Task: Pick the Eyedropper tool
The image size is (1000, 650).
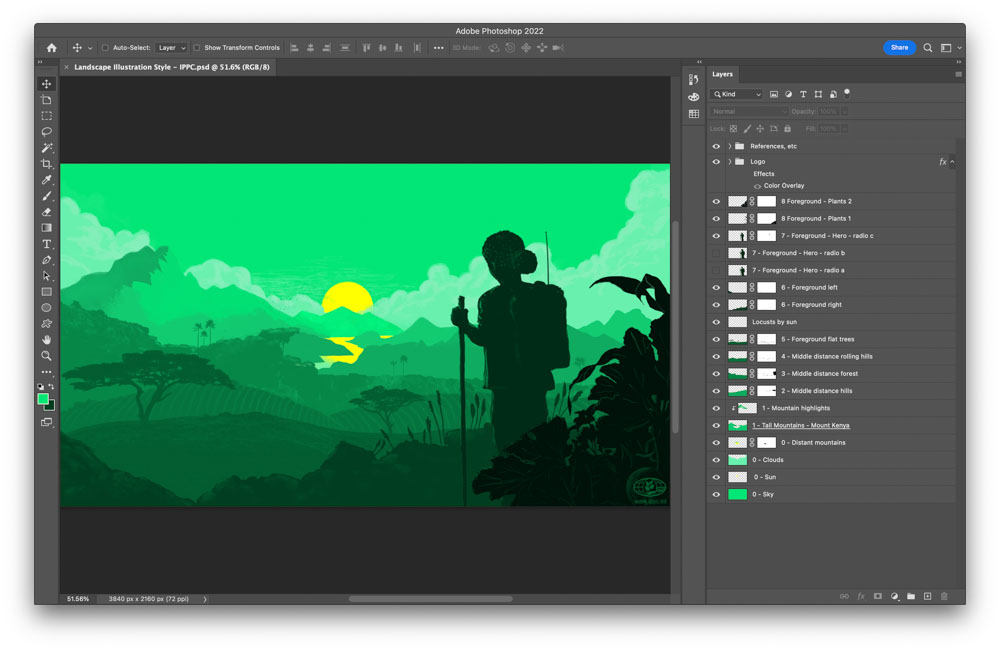Action: point(46,180)
